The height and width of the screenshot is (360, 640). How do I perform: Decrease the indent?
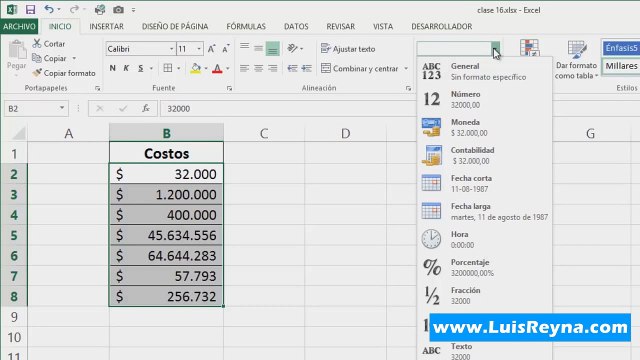click(292, 68)
